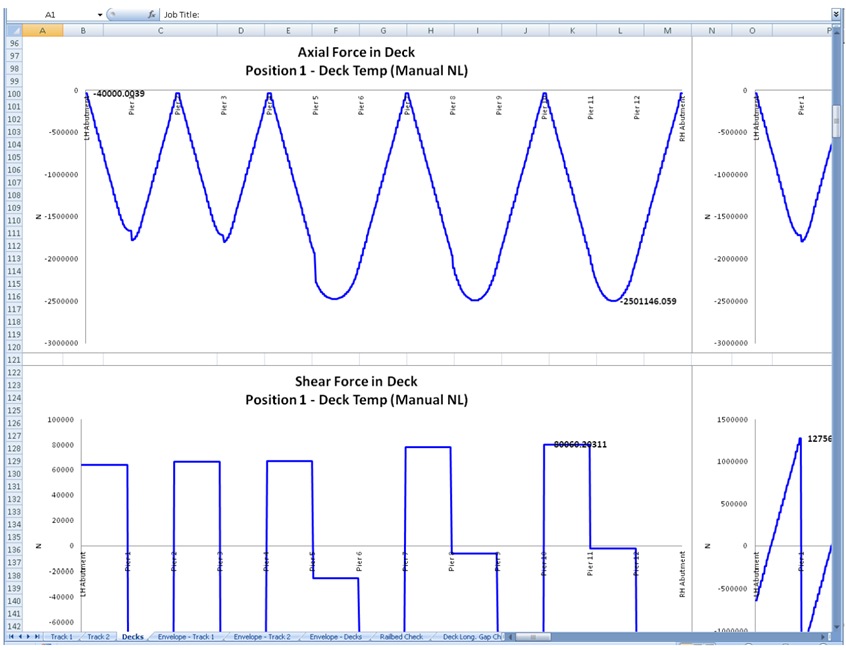Go to the Envelope - Track 2 sheet
Image resolution: width=846 pixels, height=650 pixels.
[x=262, y=636]
